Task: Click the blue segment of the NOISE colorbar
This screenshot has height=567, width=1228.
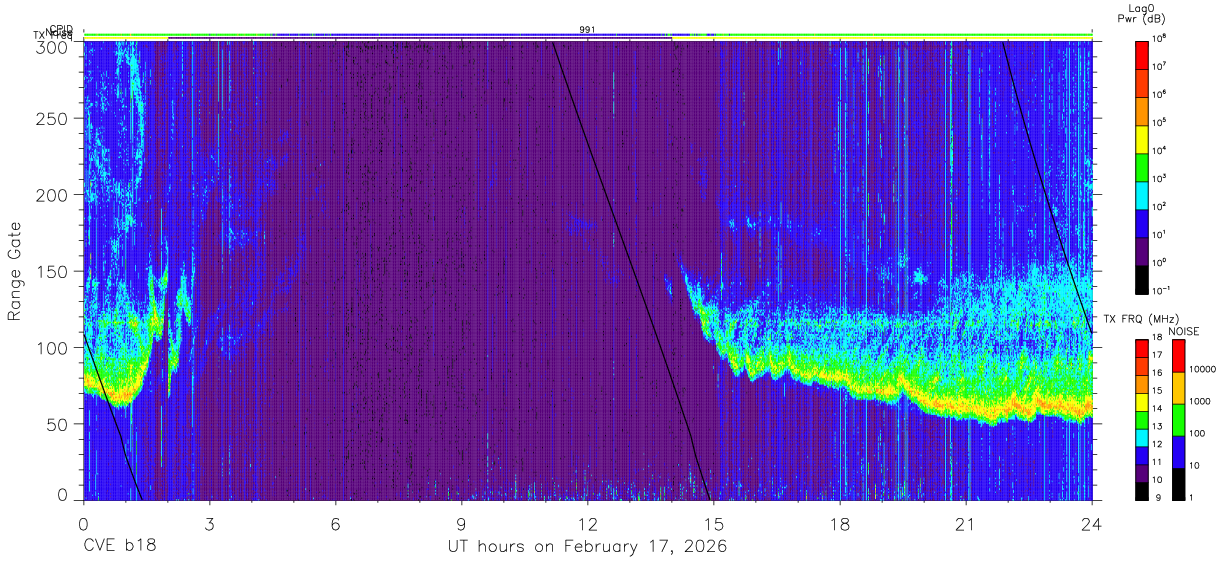Action: 1177,452
